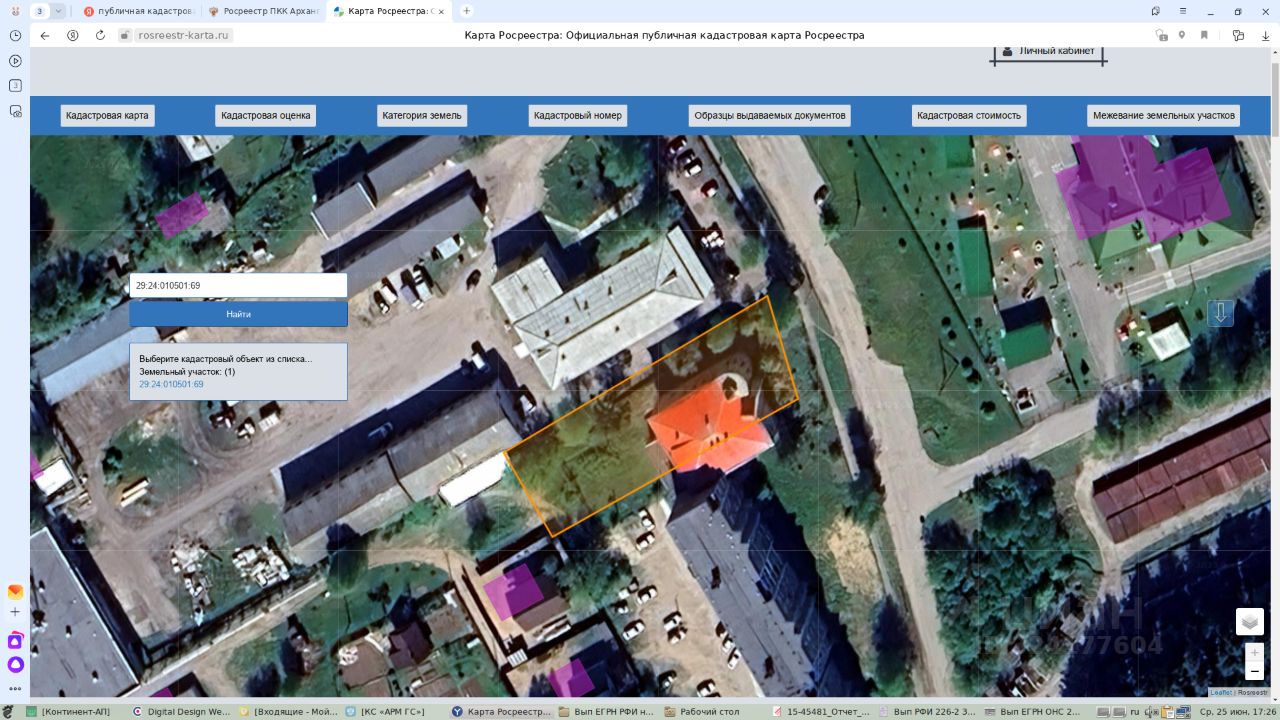Open the map layers switcher
1280x720 pixels.
click(x=1250, y=622)
